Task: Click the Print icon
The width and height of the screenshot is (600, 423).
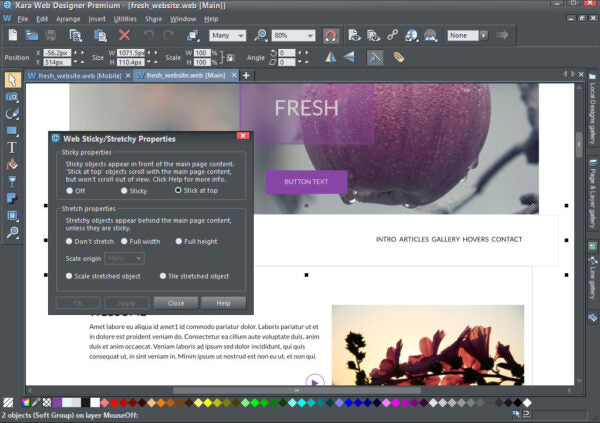Action: click(51, 36)
